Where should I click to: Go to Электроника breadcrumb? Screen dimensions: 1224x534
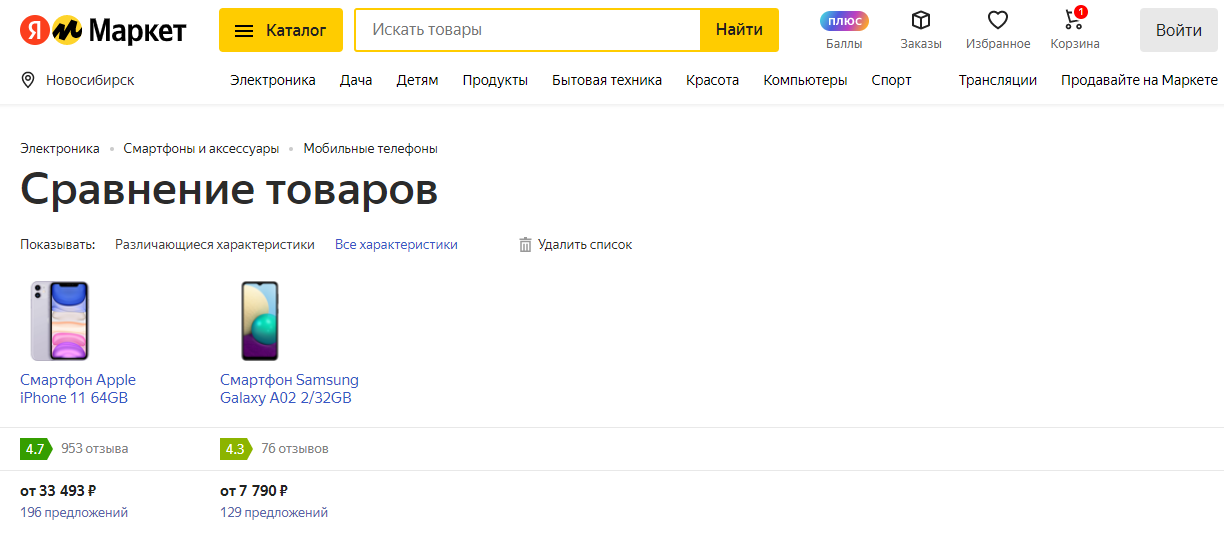point(60,148)
